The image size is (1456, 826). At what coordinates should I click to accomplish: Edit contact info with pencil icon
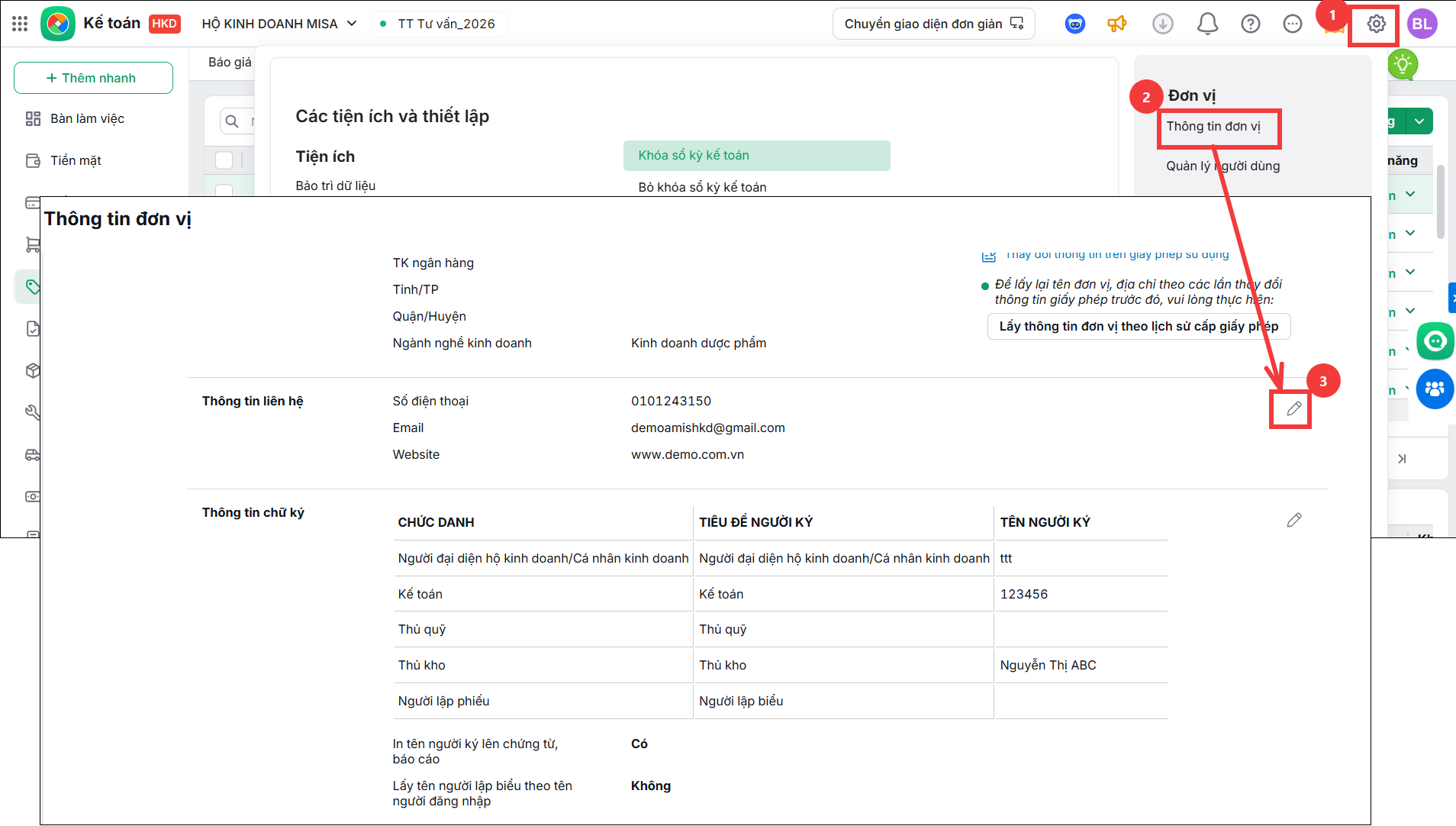(x=1293, y=408)
